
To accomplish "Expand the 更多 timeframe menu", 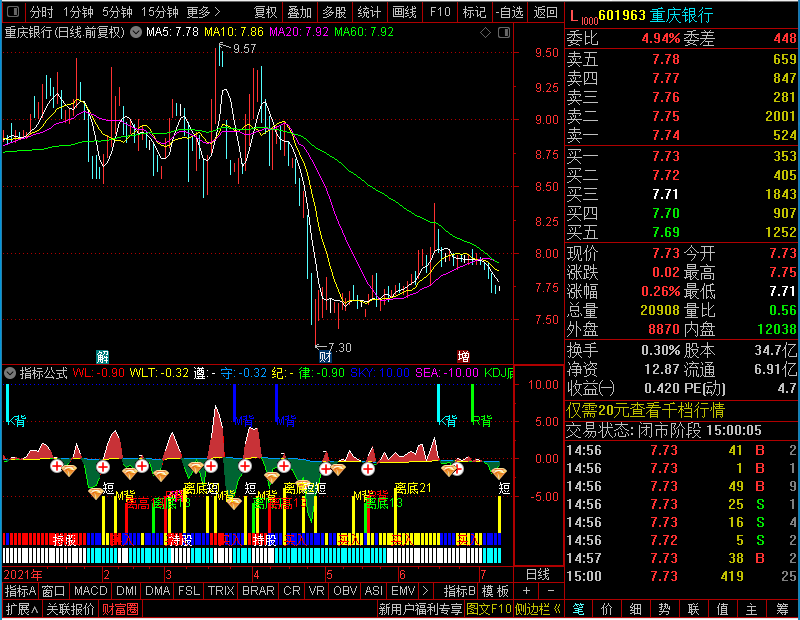I will pos(203,12).
